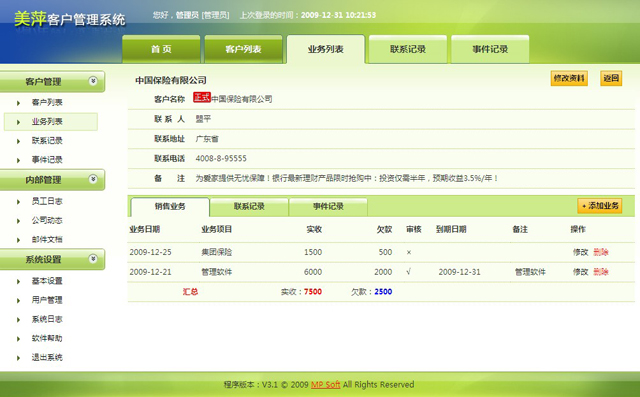Open 软件帮助 in the sidebar
Viewport: 640px width, 397px height.
47,338
